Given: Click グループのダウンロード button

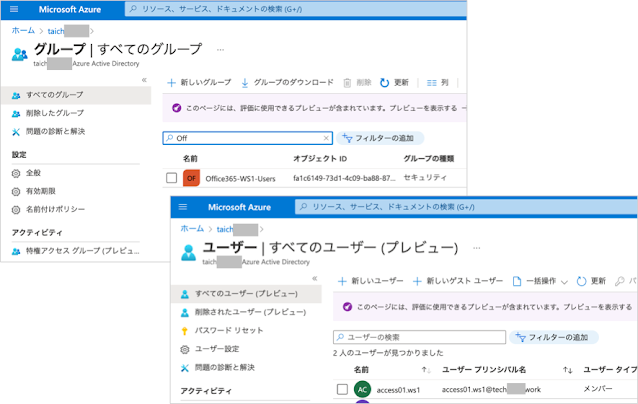Looking at the screenshot, I should [x=287, y=83].
